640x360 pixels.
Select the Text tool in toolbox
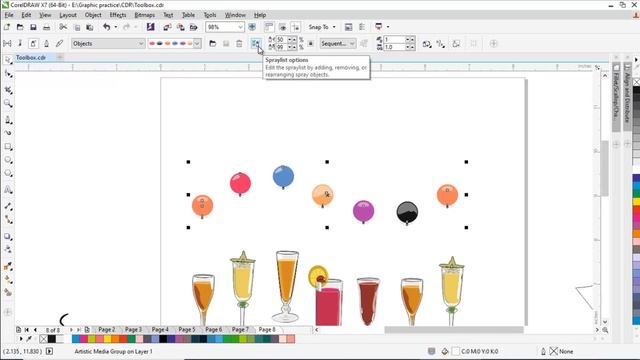(8, 190)
